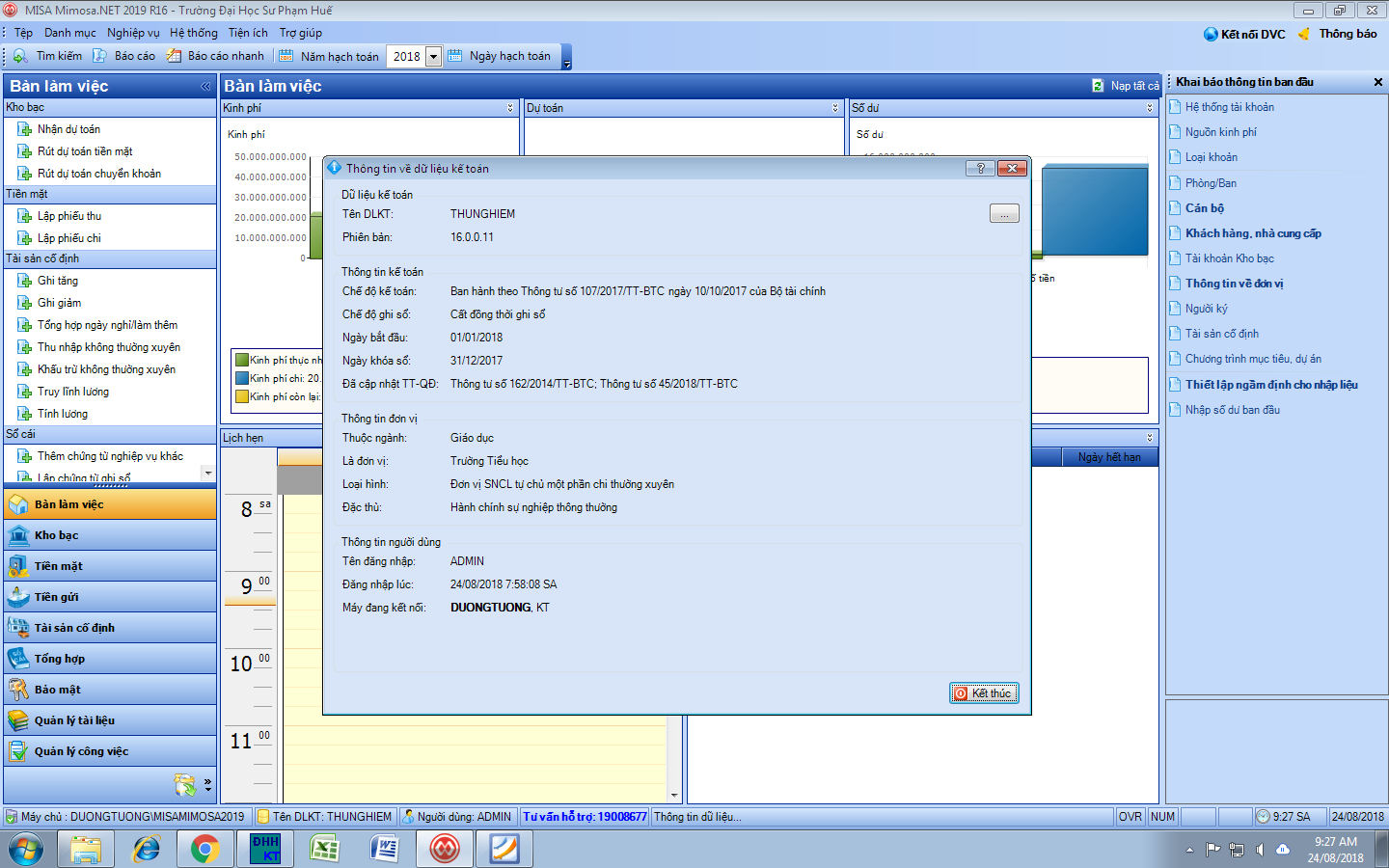This screenshot has width=1389, height=868.
Task: Click Ngày hết hạn column header
Action: coord(1109,457)
